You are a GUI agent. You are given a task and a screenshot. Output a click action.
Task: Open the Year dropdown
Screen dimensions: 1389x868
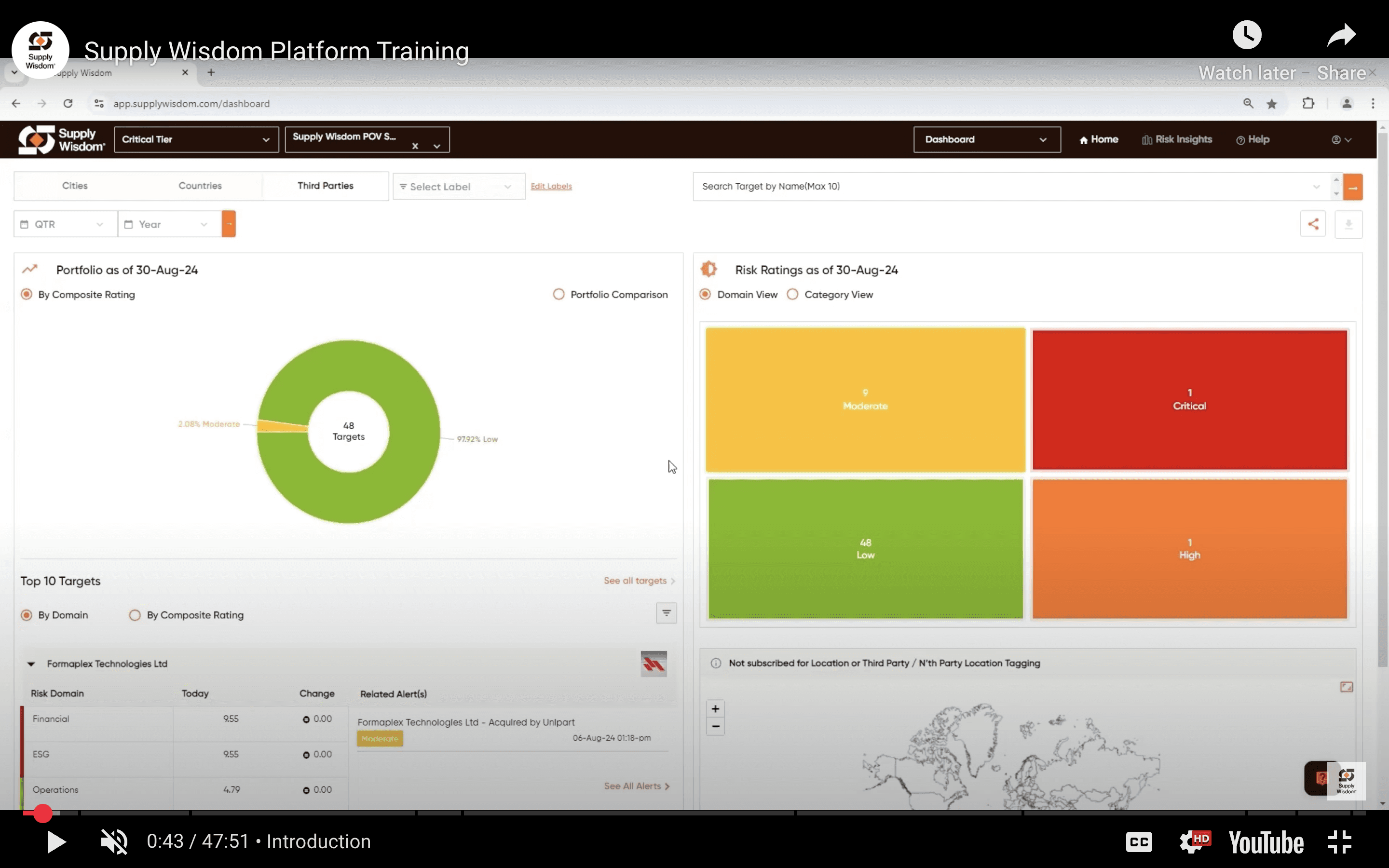coord(169,224)
